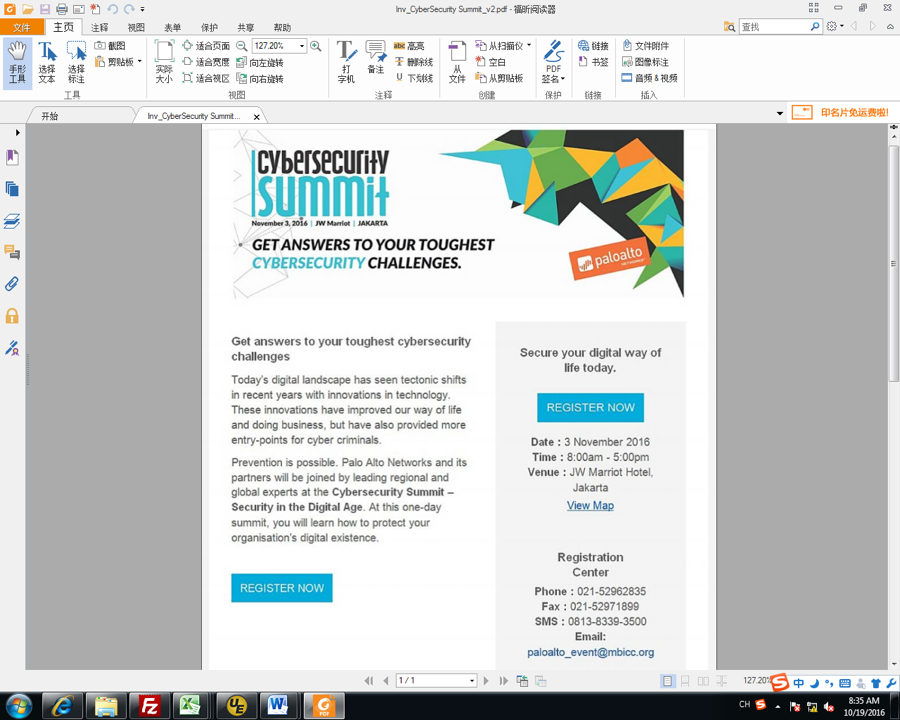The width and height of the screenshot is (900, 720).
Task: Apply Fit Visible (适合视区) zoom
Action: coord(206,78)
